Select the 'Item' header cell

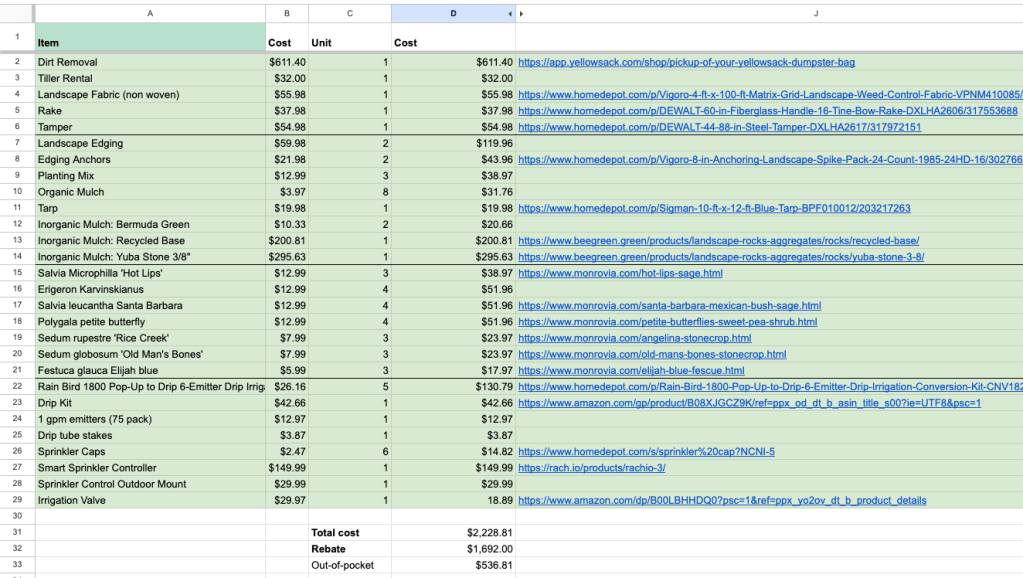point(150,43)
